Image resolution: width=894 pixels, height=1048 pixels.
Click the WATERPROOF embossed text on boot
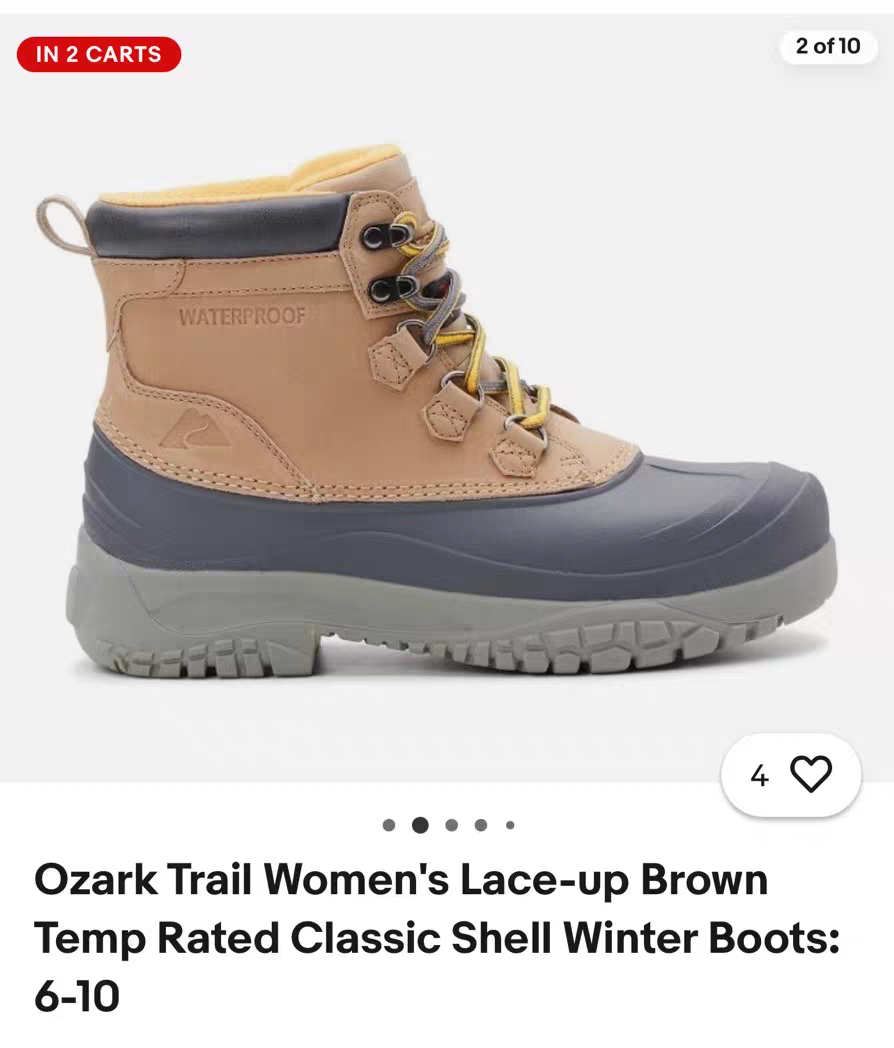click(242, 316)
